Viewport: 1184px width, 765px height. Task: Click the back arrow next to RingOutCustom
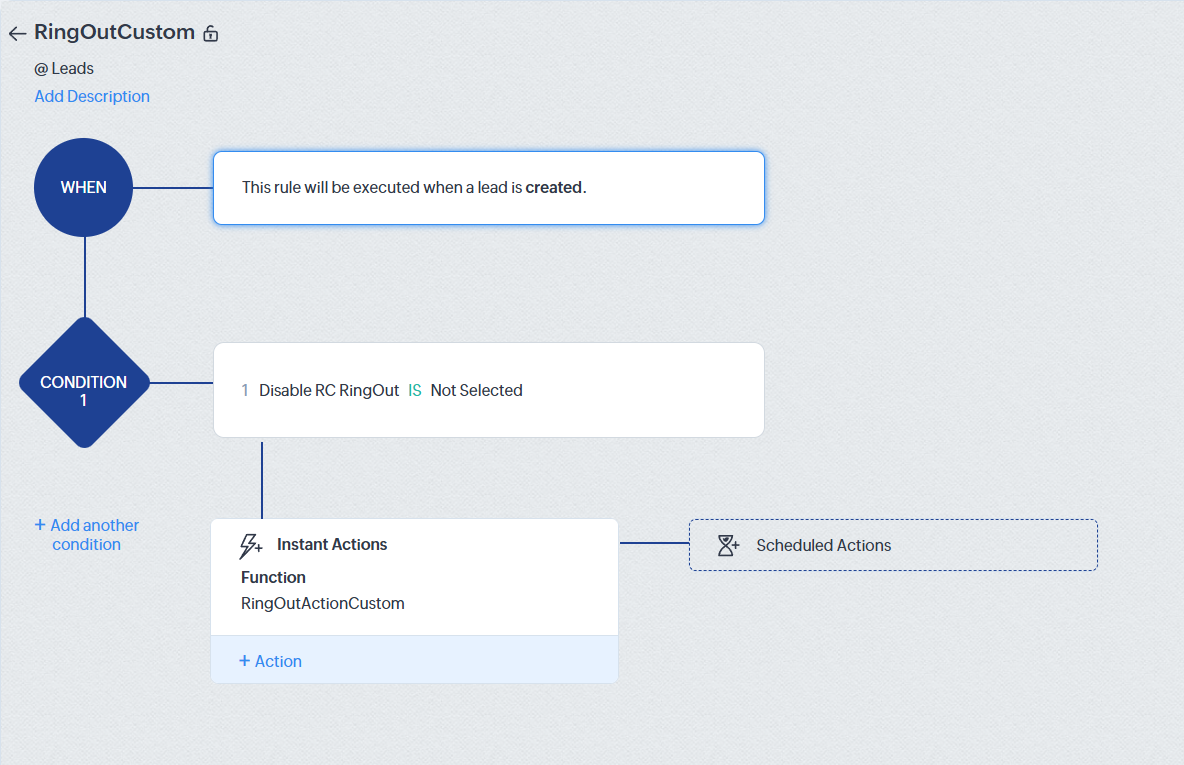tap(17, 33)
